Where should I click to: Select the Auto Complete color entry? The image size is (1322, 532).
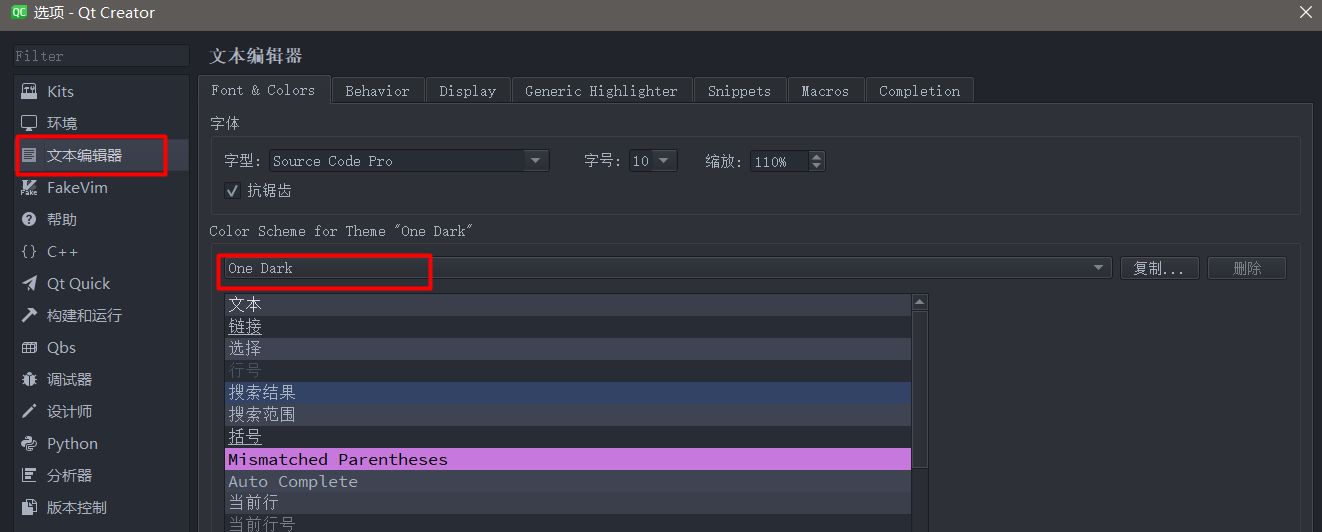tap(568, 481)
